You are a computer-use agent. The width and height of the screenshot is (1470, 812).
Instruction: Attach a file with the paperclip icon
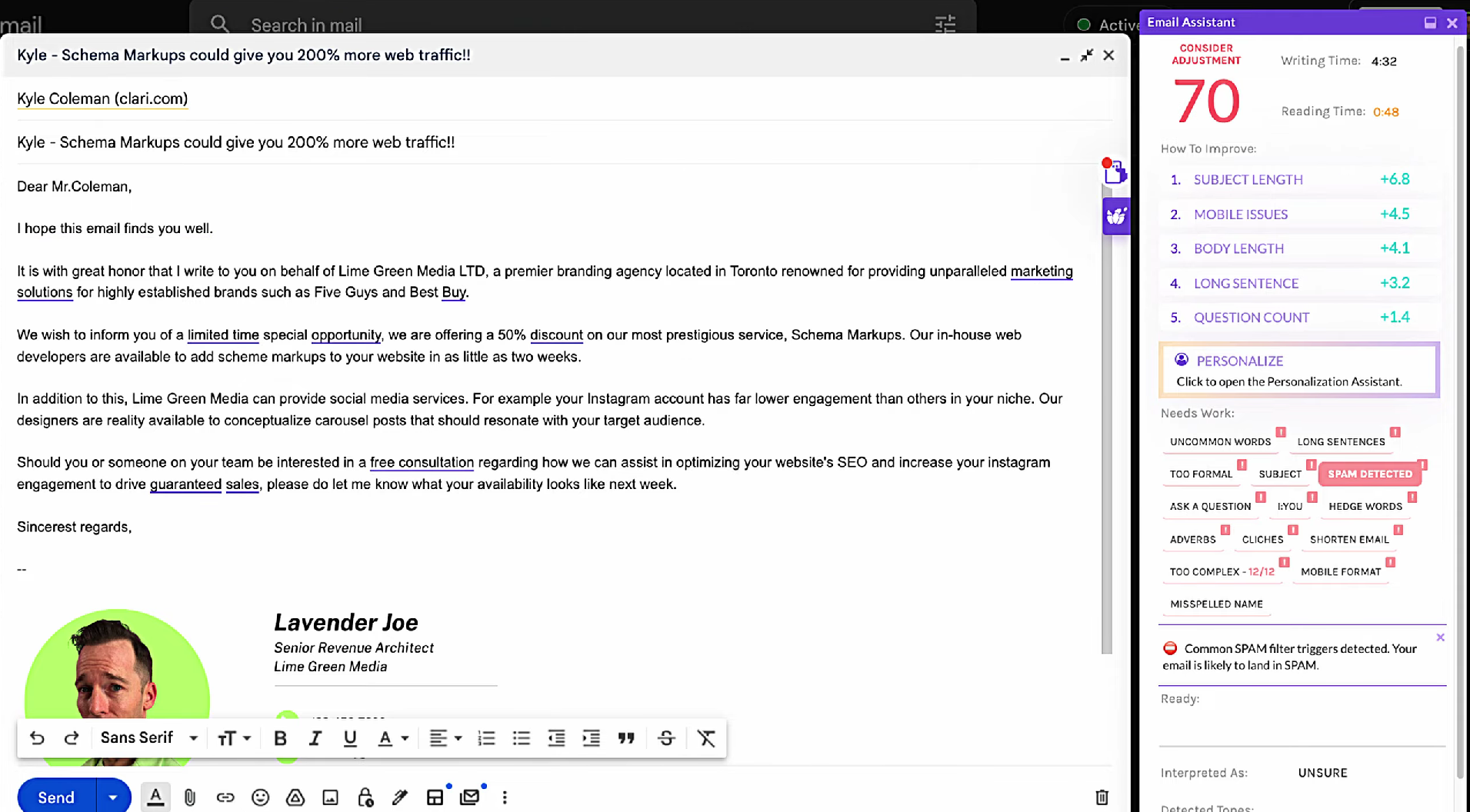[190, 797]
